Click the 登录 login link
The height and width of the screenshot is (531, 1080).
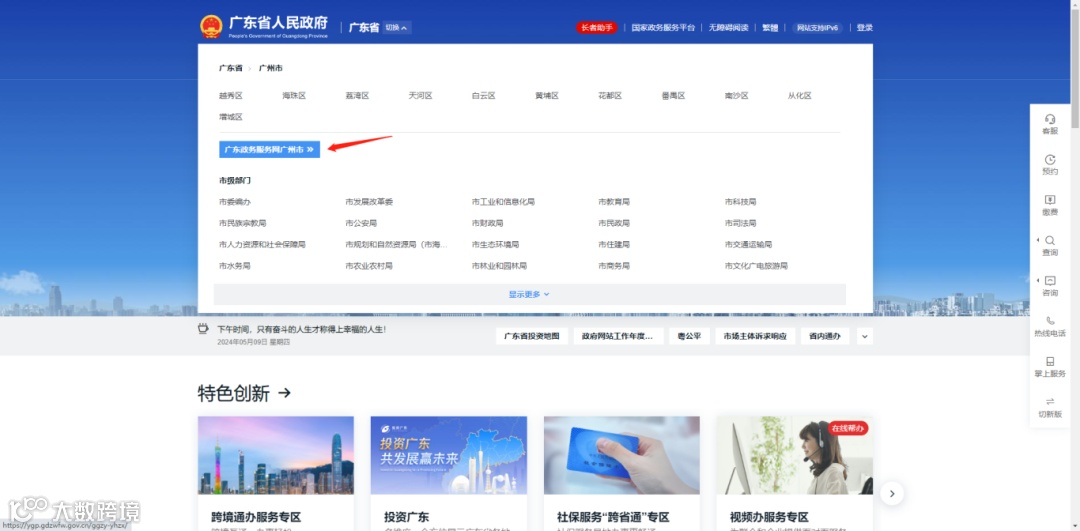click(x=864, y=28)
